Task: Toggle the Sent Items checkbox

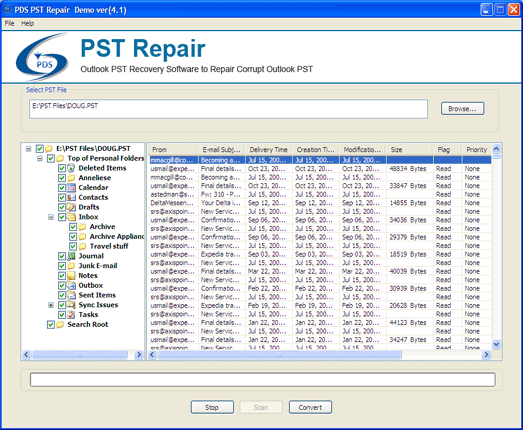Action: [62, 295]
